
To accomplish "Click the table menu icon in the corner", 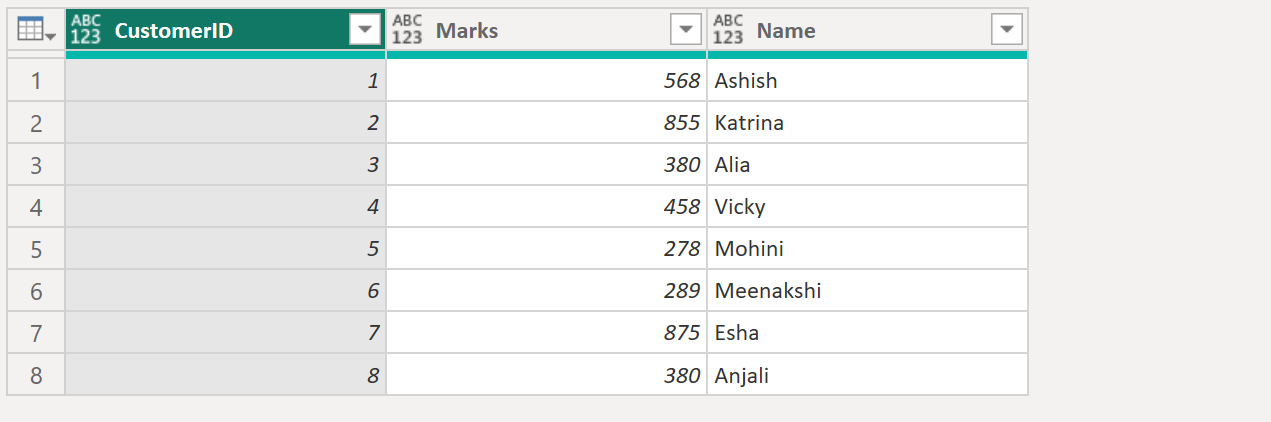I will tap(36, 31).
